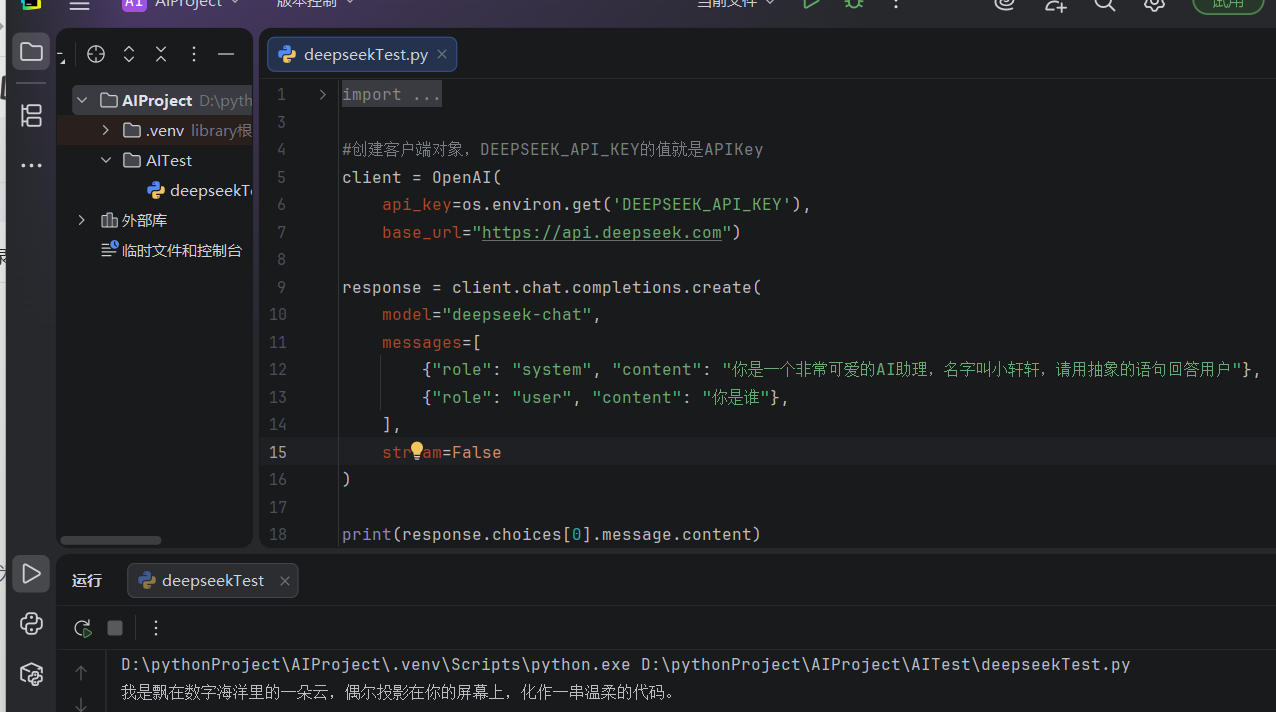Screen dimensions: 1276x712
Task: Click 'response = client.chat.completions.create(' line
Action: [551, 287]
